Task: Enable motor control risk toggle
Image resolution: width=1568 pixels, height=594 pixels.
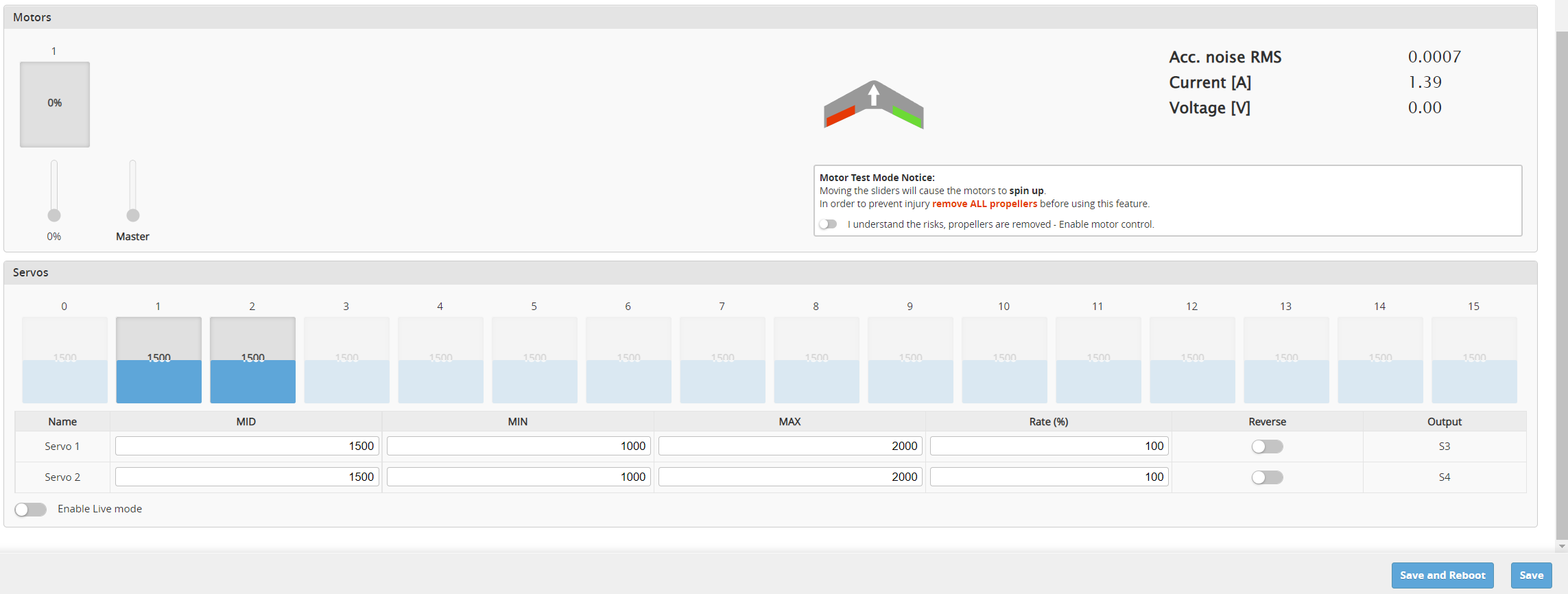Action: point(828,224)
